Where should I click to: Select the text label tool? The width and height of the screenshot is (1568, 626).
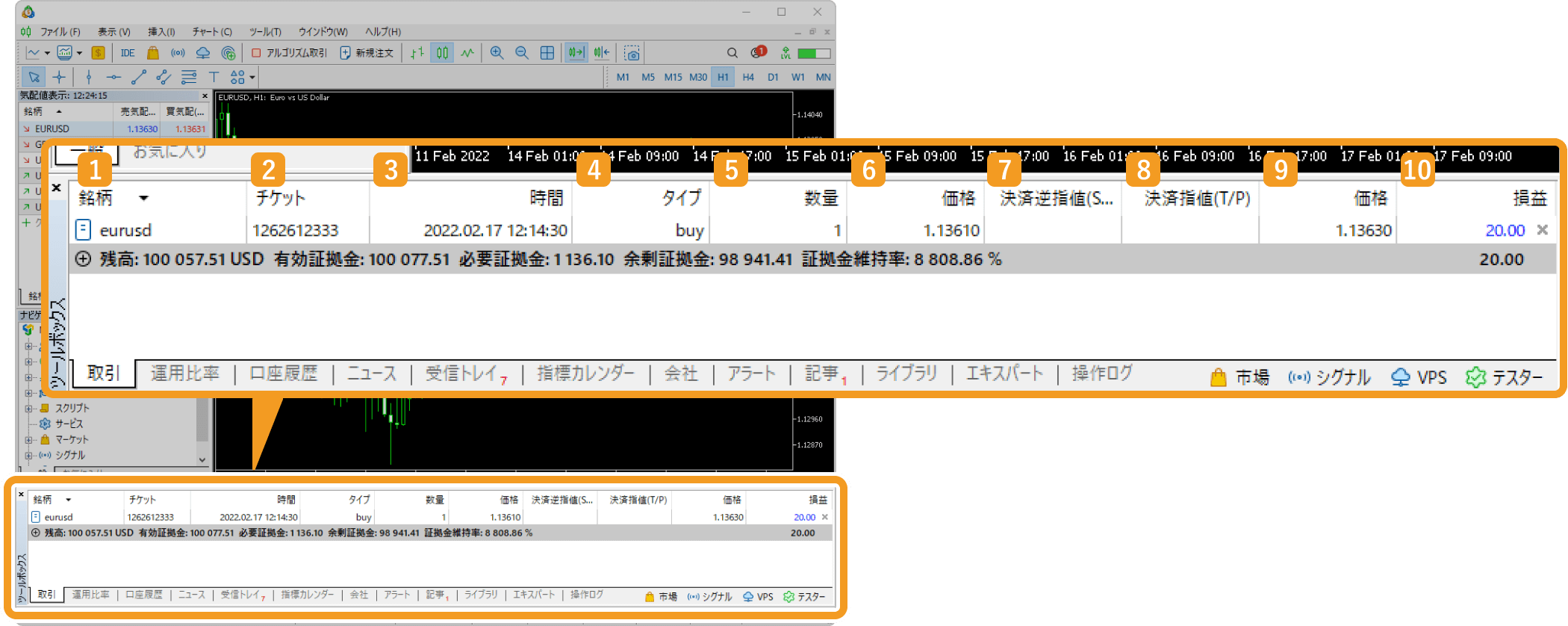[214, 77]
